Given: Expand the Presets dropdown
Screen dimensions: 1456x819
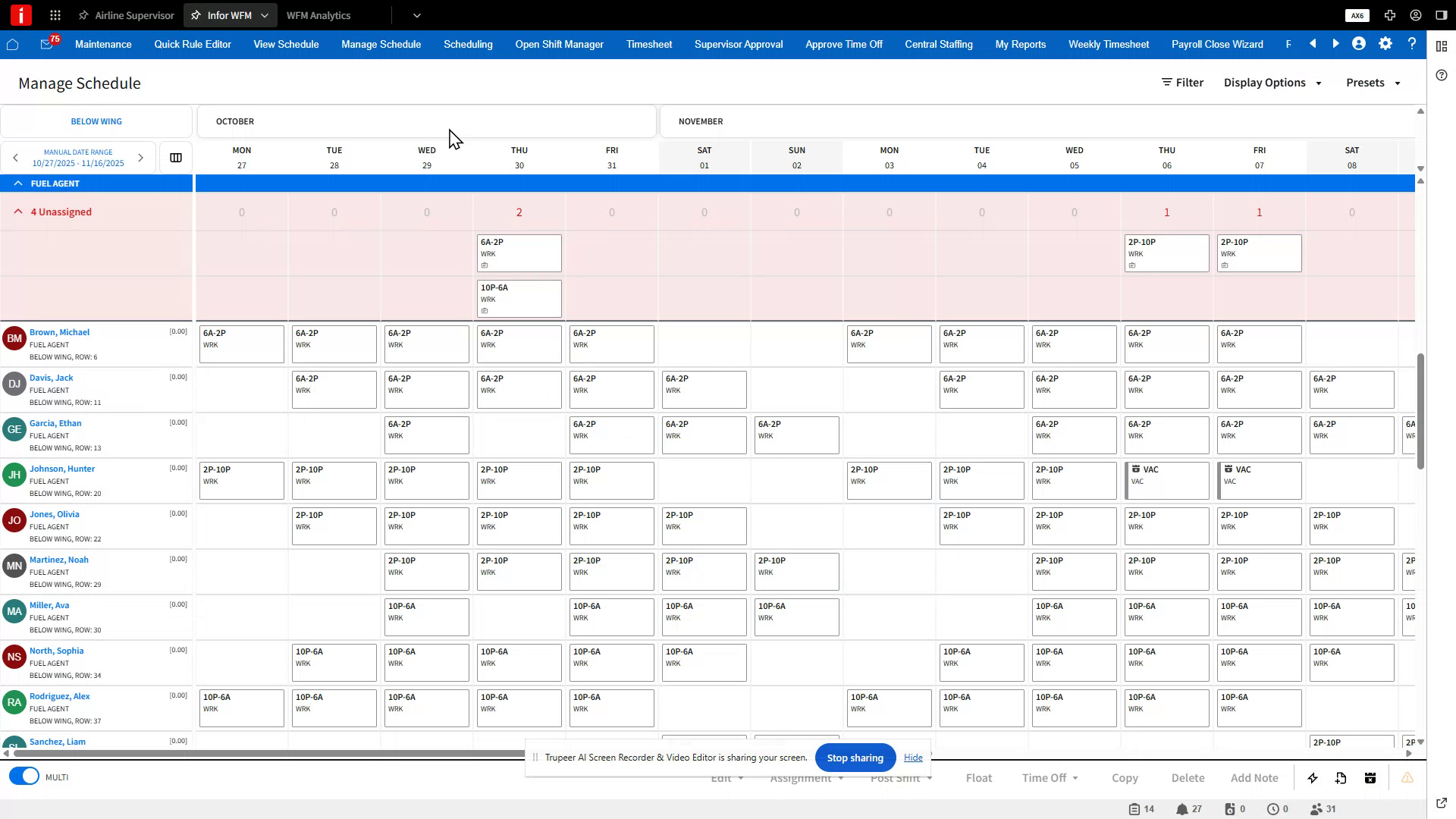Looking at the screenshot, I should tap(1373, 82).
